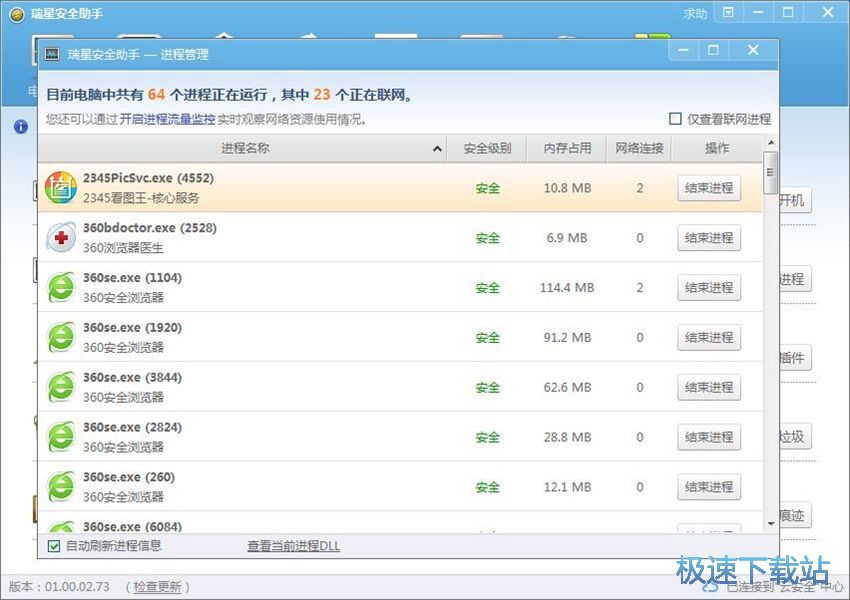The height and width of the screenshot is (600, 850).
Task: Click 求助 in main window title bar
Action: point(695,14)
